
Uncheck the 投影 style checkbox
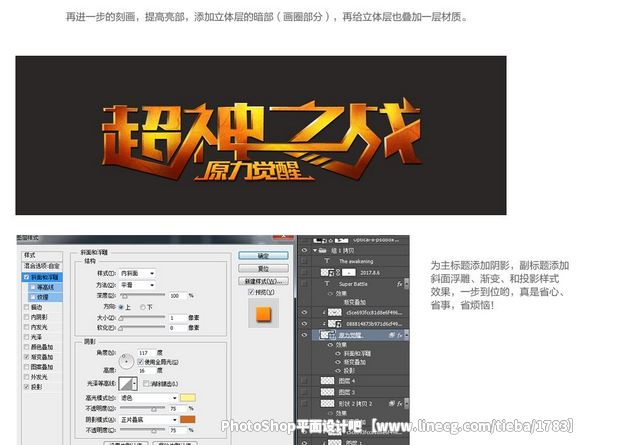coord(26,387)
